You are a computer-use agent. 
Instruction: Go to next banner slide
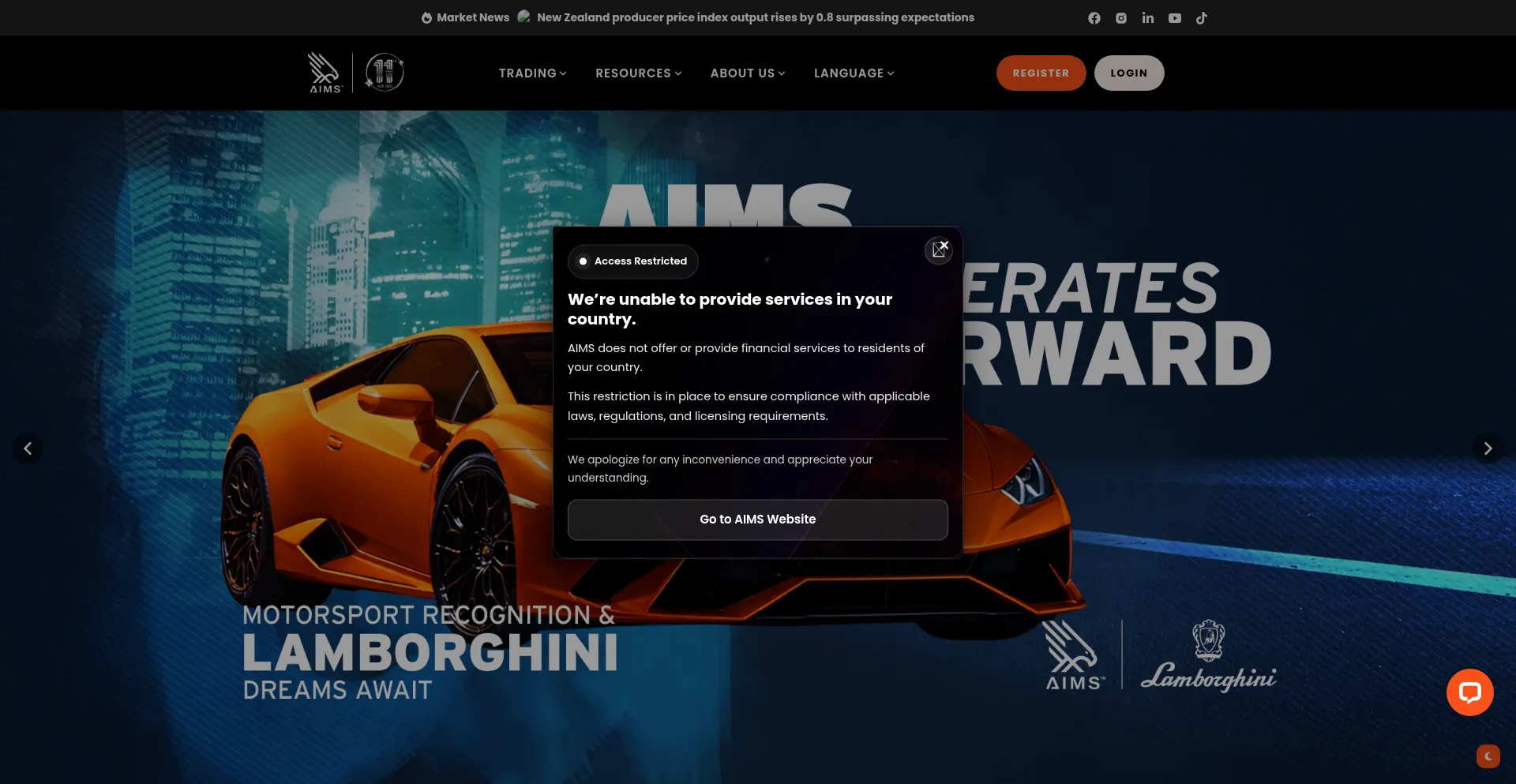(x=1488, y=448)
